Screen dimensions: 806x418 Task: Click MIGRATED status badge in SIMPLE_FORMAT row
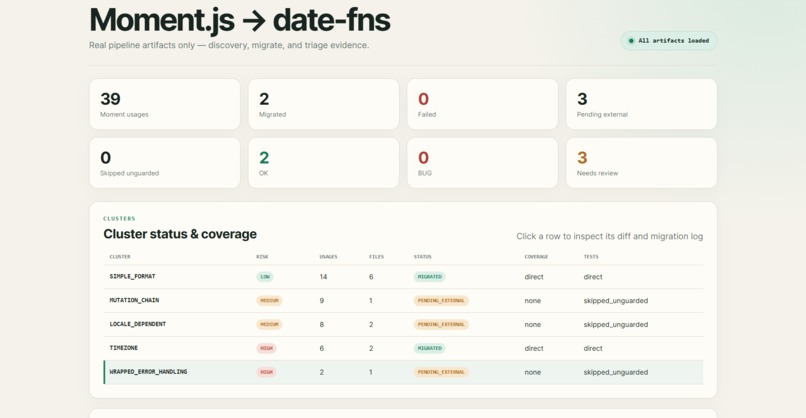pyautogui.click(x=429, y=277)
